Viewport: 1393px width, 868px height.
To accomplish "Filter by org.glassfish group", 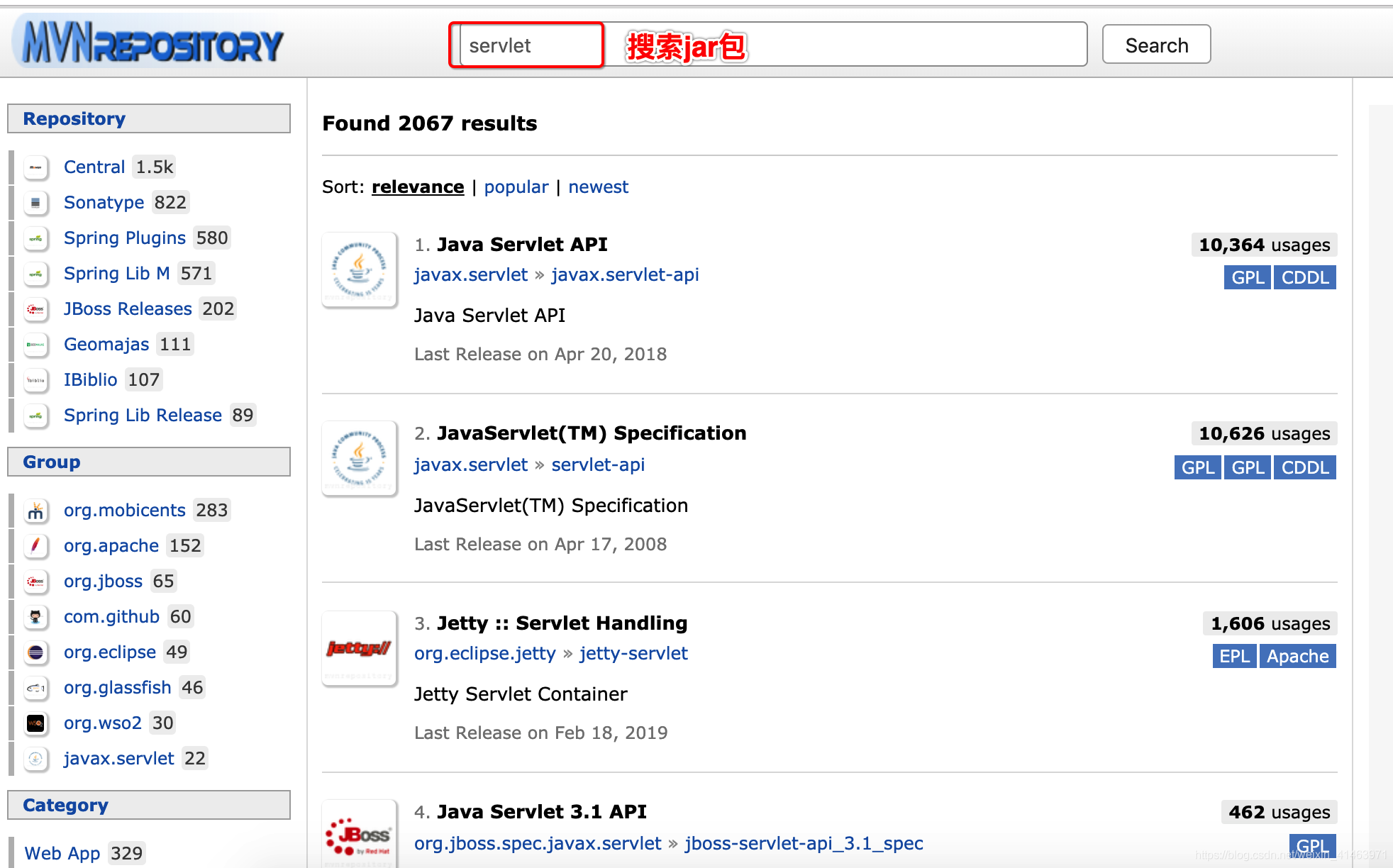I will pos(118,688).
